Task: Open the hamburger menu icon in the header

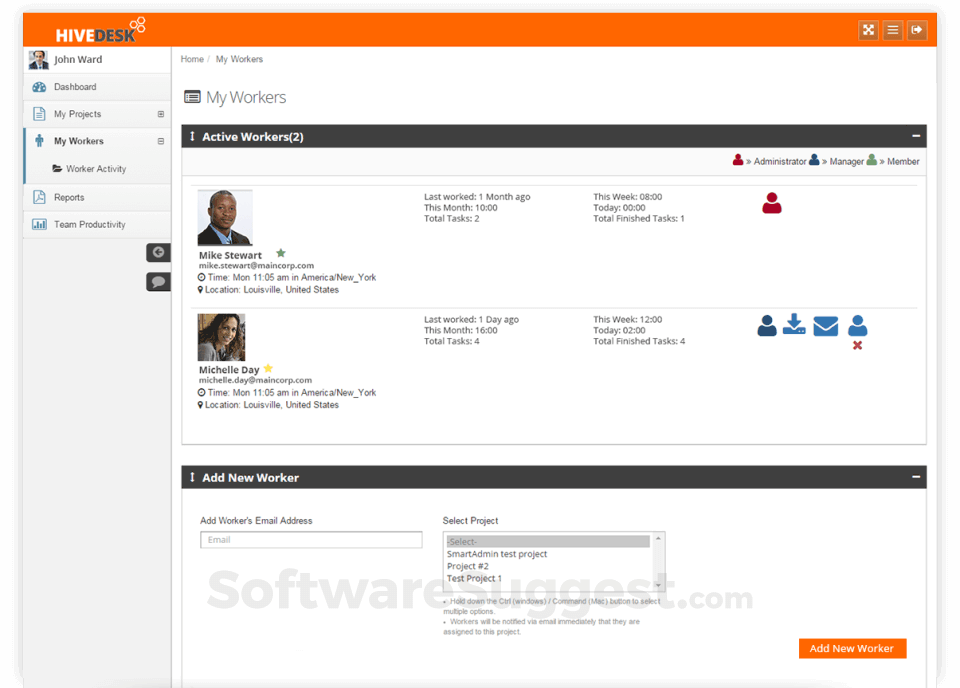Action: [x=893, y=29]
